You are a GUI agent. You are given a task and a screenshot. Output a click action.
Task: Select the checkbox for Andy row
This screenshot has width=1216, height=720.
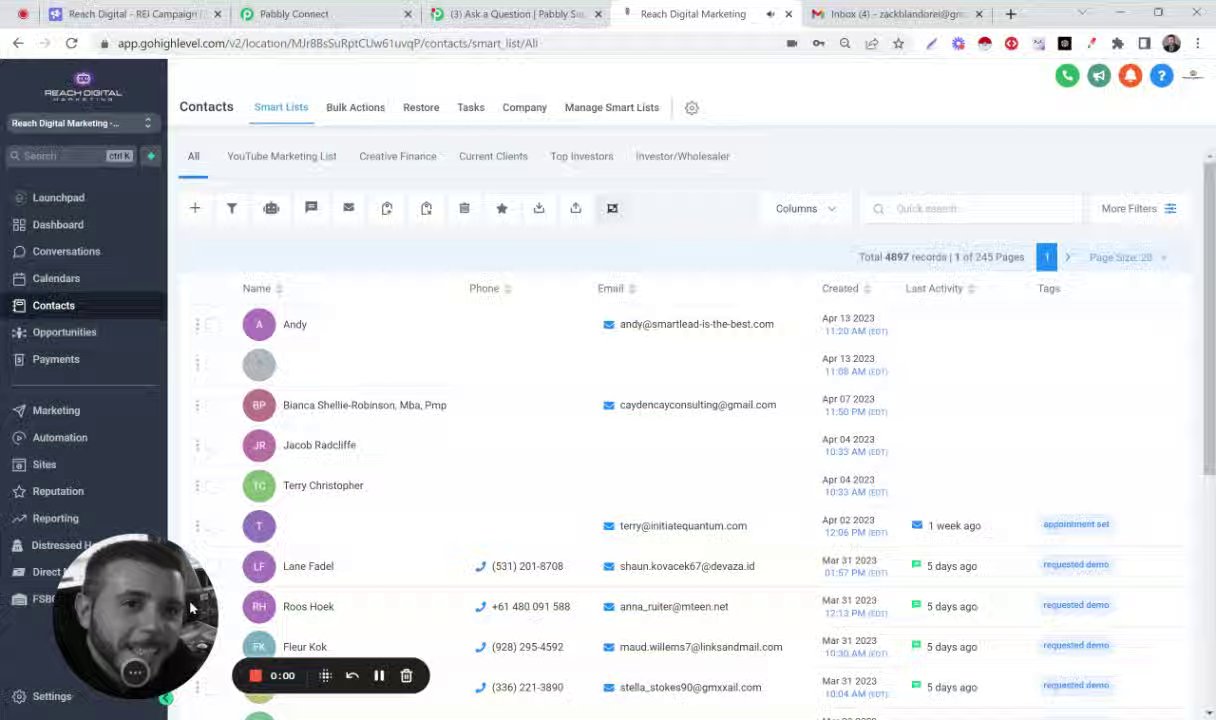coord(213,325)
